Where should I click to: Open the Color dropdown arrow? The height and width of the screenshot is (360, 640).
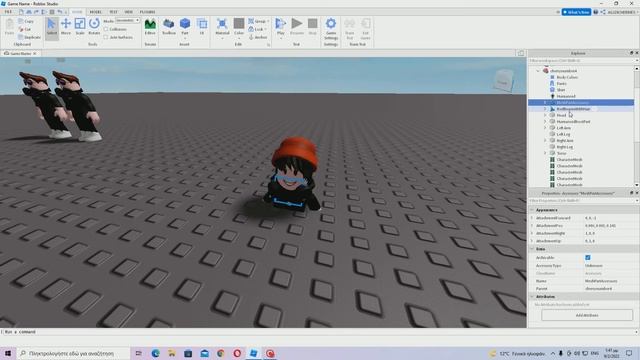tap(239, 38)
